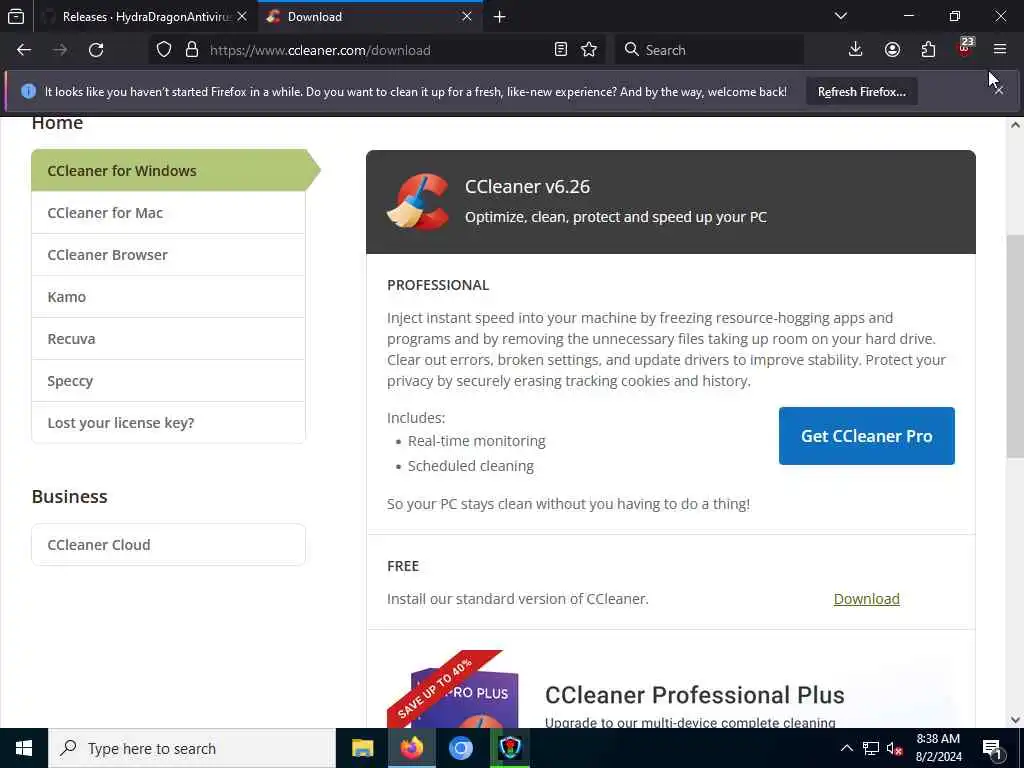
Task: Open CCleaner Cloud business item
Action: 168,545
